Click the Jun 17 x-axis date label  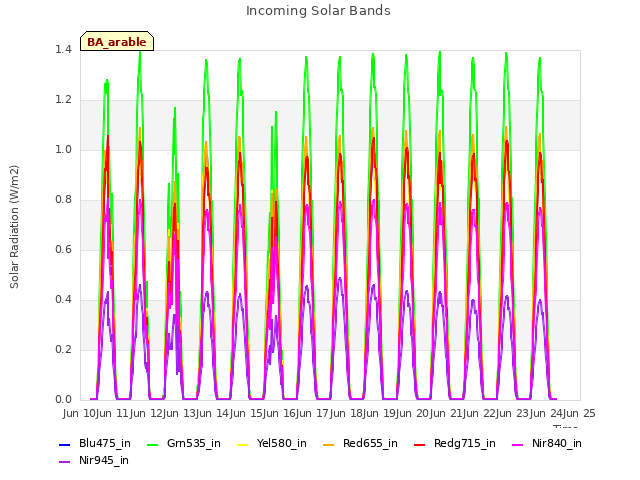[313, 413]
